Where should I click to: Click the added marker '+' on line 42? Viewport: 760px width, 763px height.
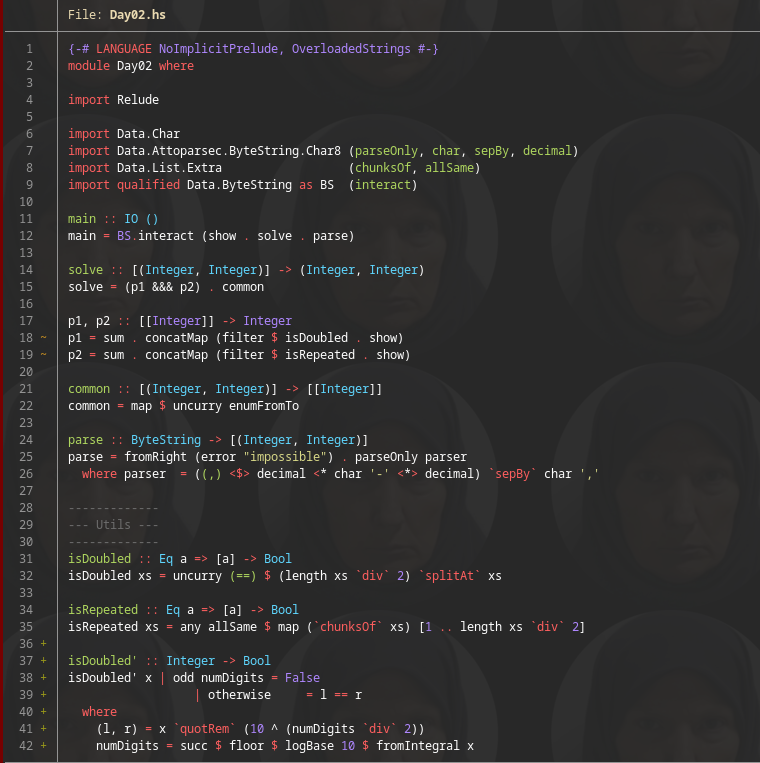(44, 746)
